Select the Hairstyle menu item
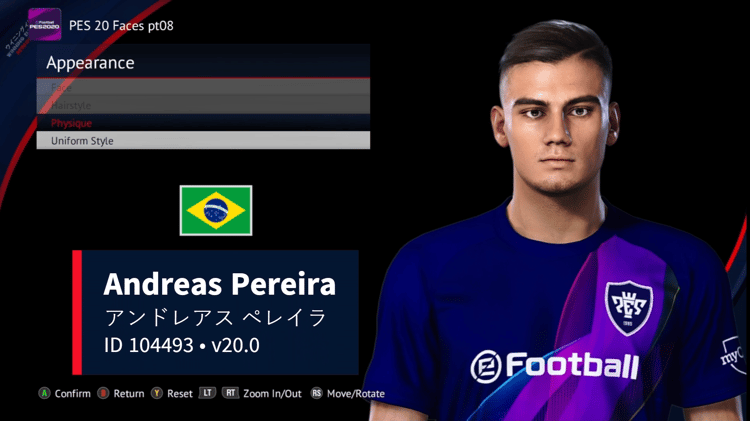Screen dimensions: 750x421 (x=203, y=105)
